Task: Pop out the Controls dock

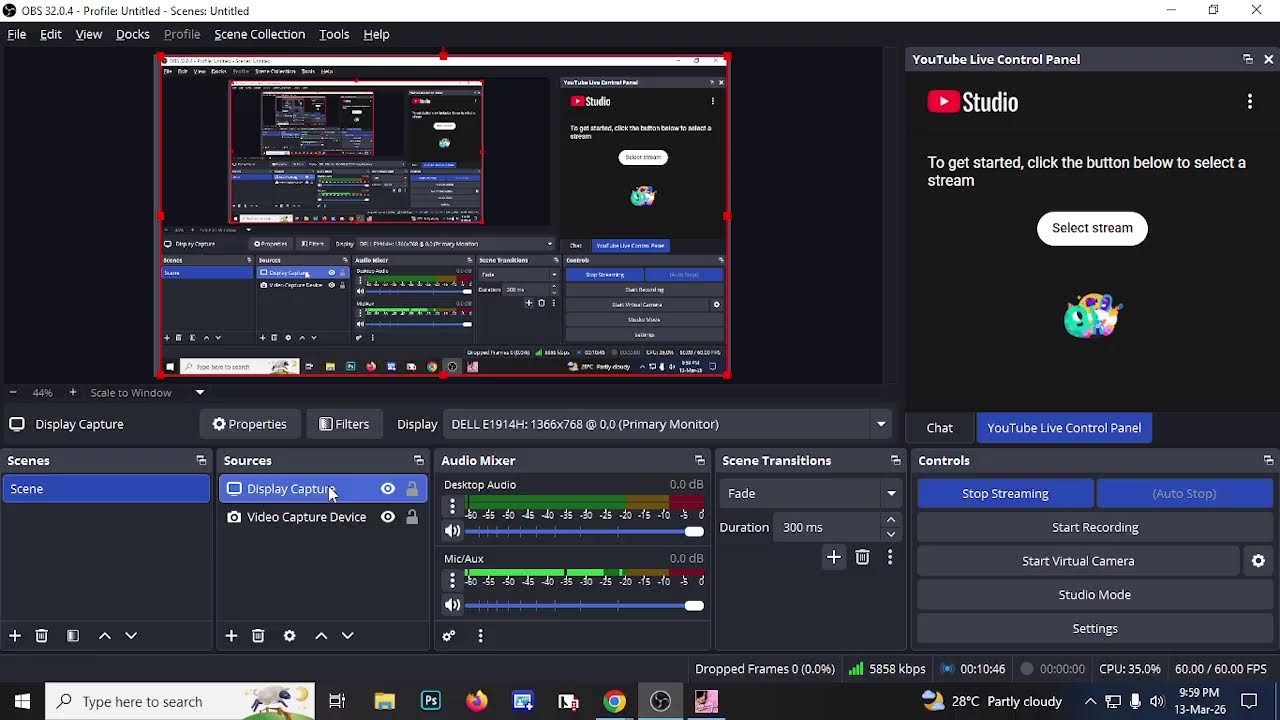Action: 1269,461
